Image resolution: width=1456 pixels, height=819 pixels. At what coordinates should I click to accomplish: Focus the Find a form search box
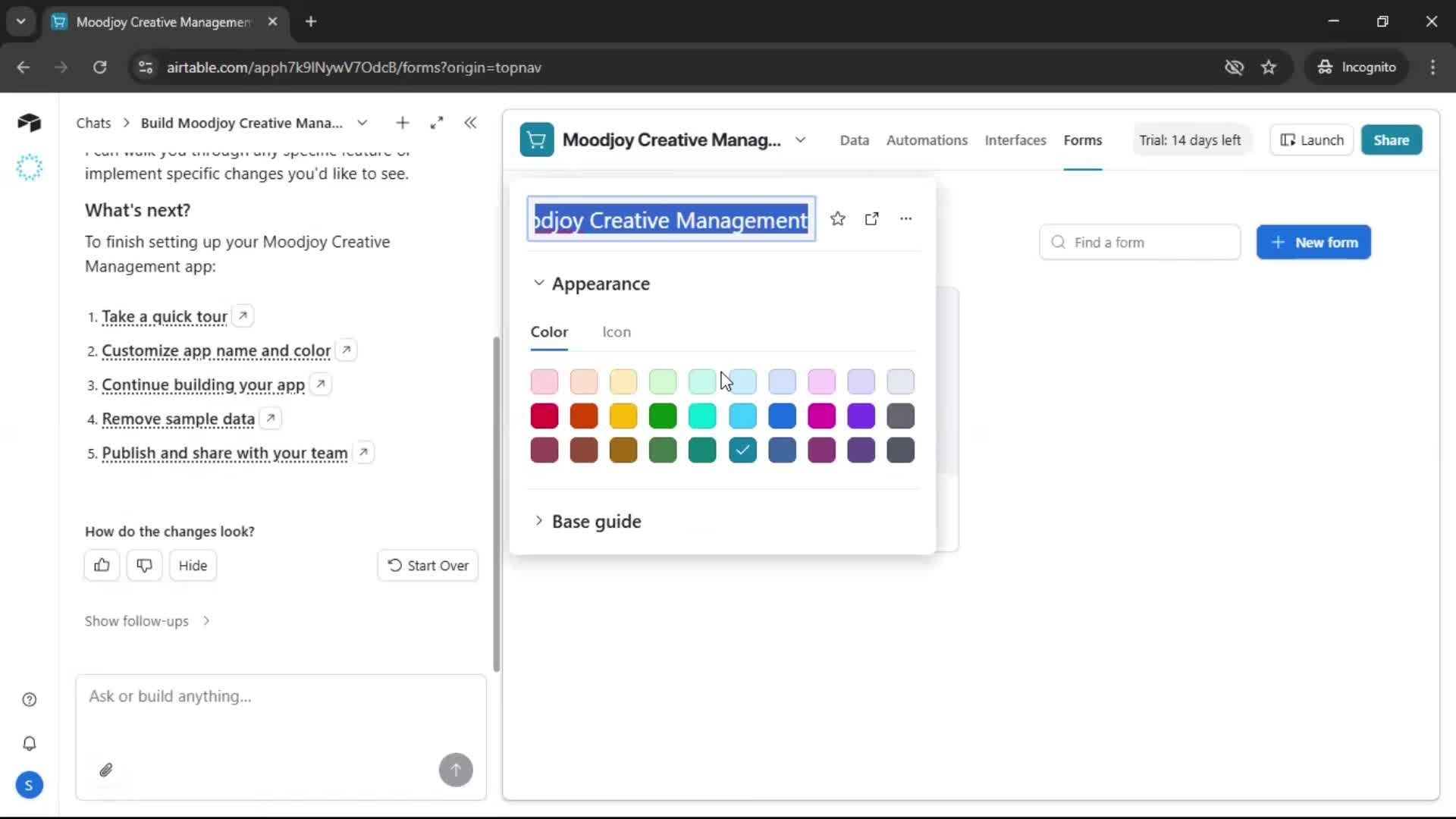pyautogui.click(x=1140, y=243)
